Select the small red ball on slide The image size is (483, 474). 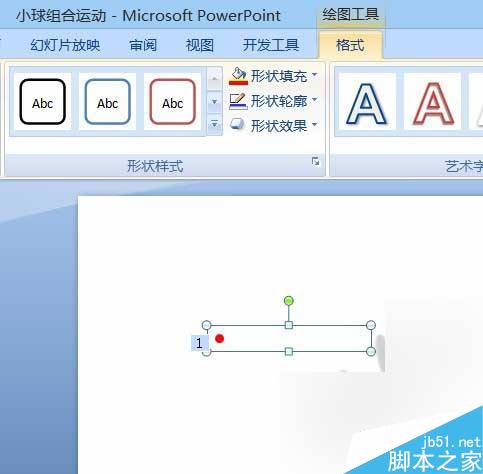pos(219,339)
